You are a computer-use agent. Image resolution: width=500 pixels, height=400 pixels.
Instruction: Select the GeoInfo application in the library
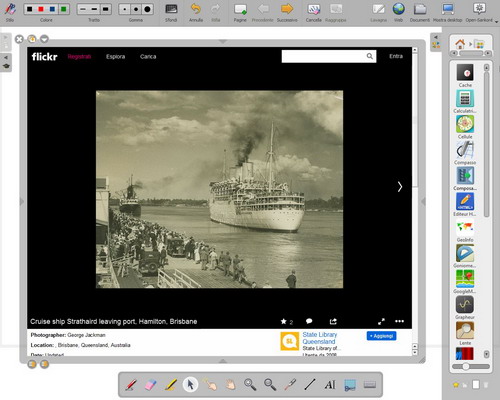(465, 228)
